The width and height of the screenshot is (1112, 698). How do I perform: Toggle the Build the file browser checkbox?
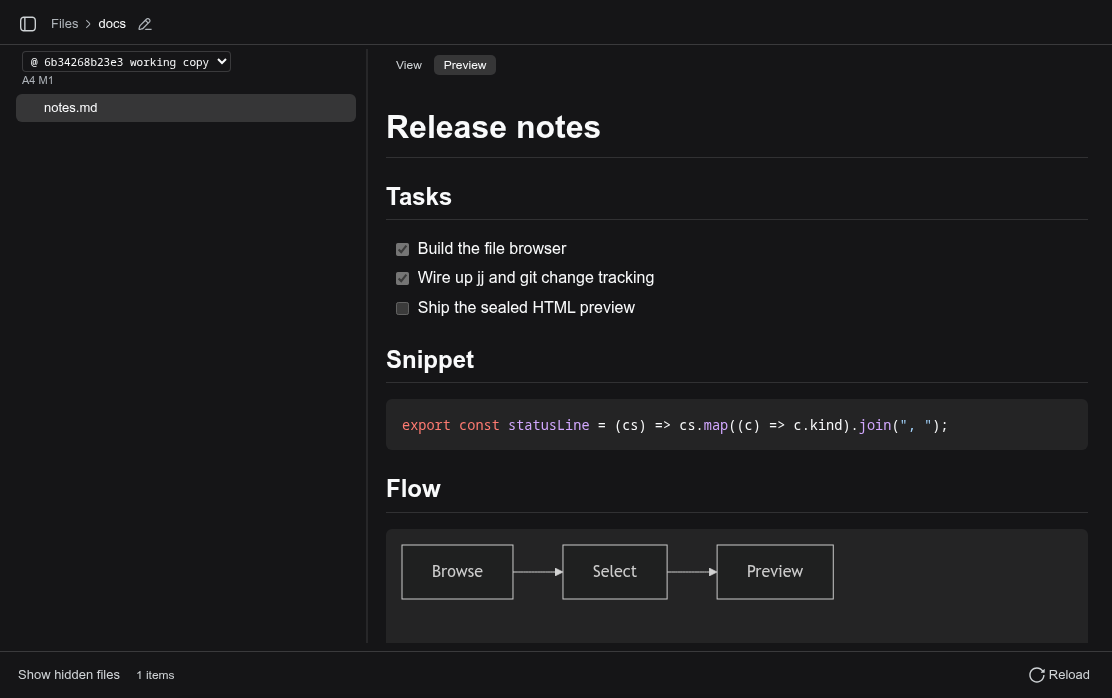point(402,249)
